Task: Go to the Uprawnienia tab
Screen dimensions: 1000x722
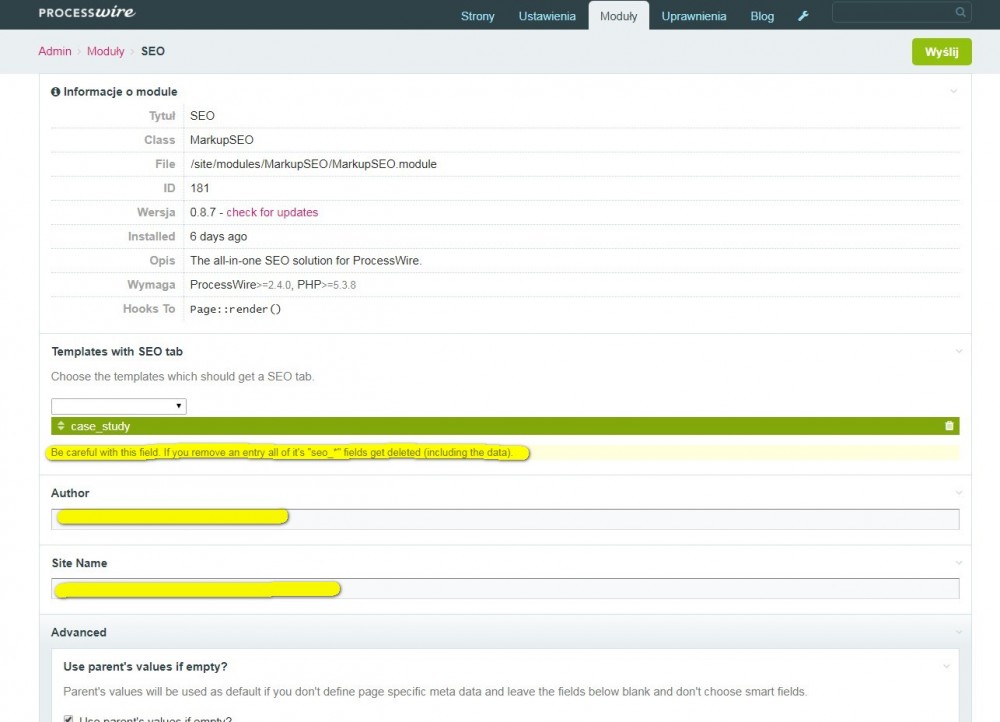Action: coord(693,16)
